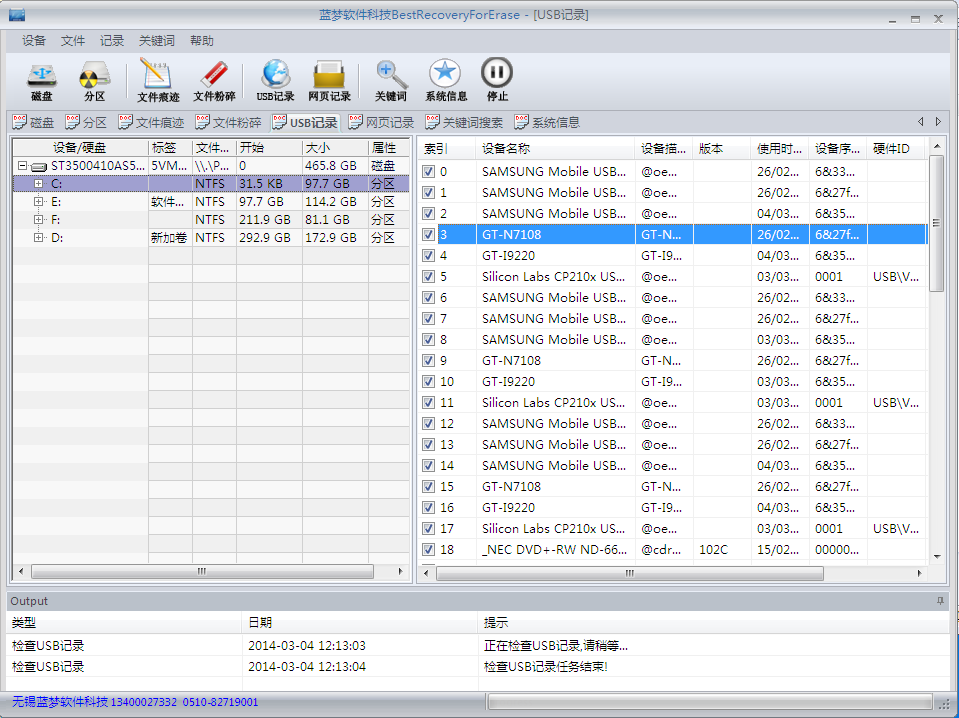This screenshot has height=718, width=959.
Task: Sort by 索引 column header
Action: 447,149
